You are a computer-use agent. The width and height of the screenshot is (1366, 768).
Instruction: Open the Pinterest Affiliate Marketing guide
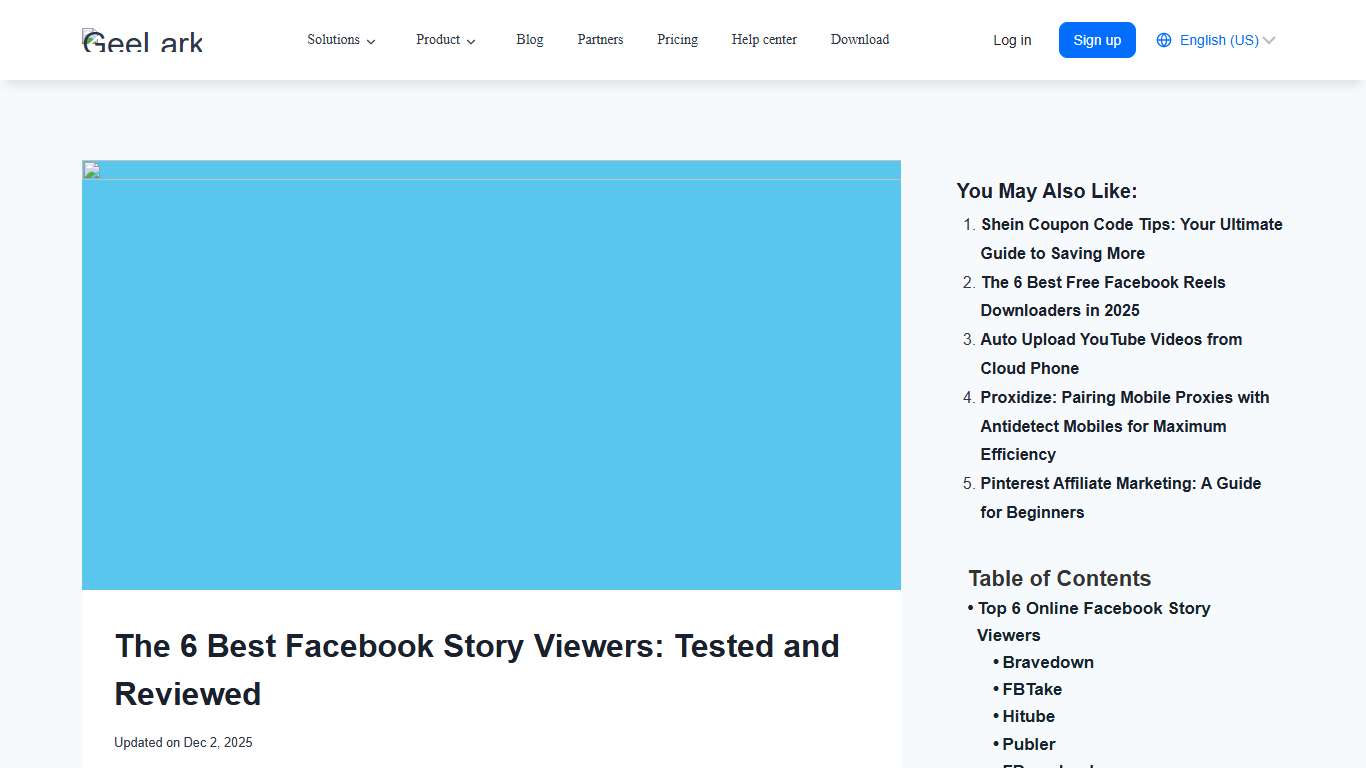[x=1120, y=497]
